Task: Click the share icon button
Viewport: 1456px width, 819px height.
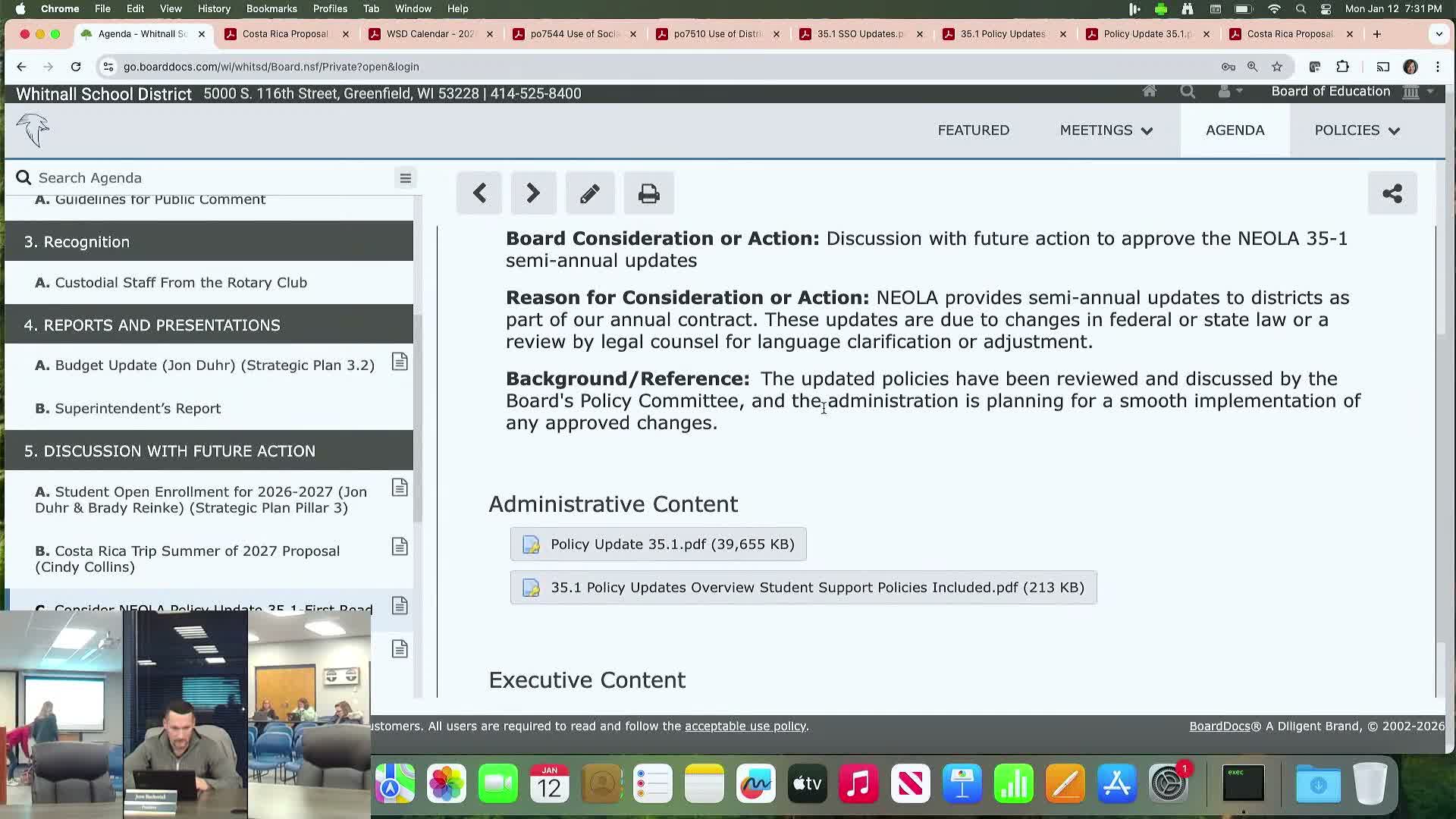Action: (x=1392, y=193)
